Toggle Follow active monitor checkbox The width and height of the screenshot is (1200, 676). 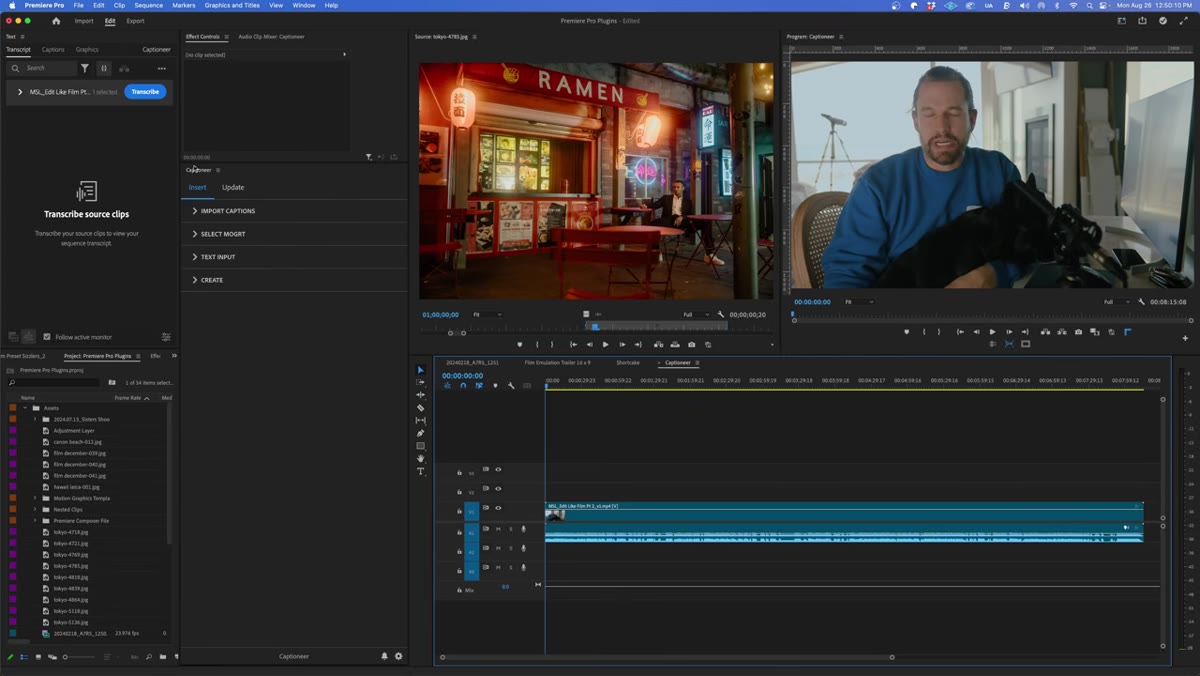[x=47, y=337]
